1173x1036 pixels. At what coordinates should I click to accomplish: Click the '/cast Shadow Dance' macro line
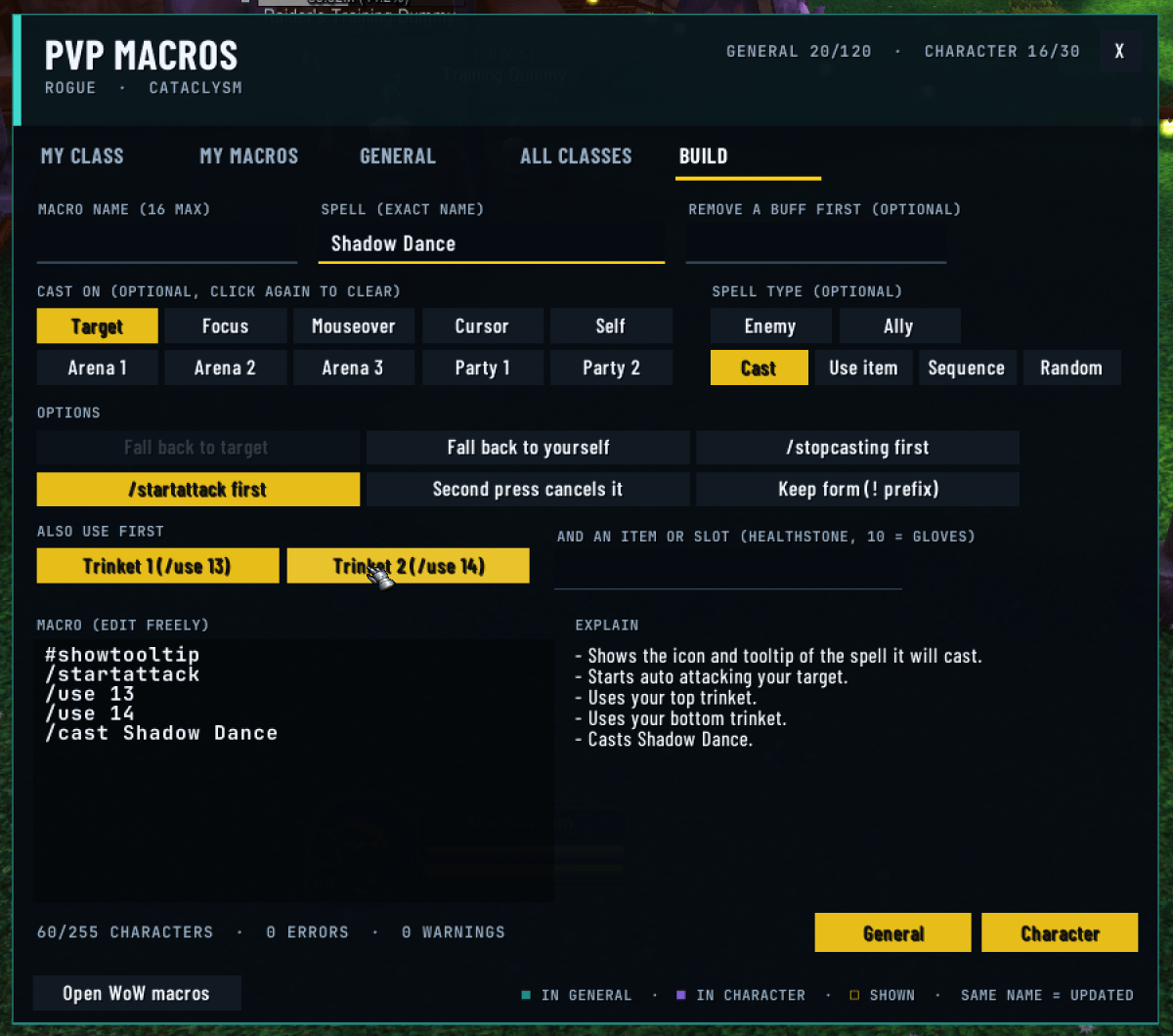click(x=161, y=733)
